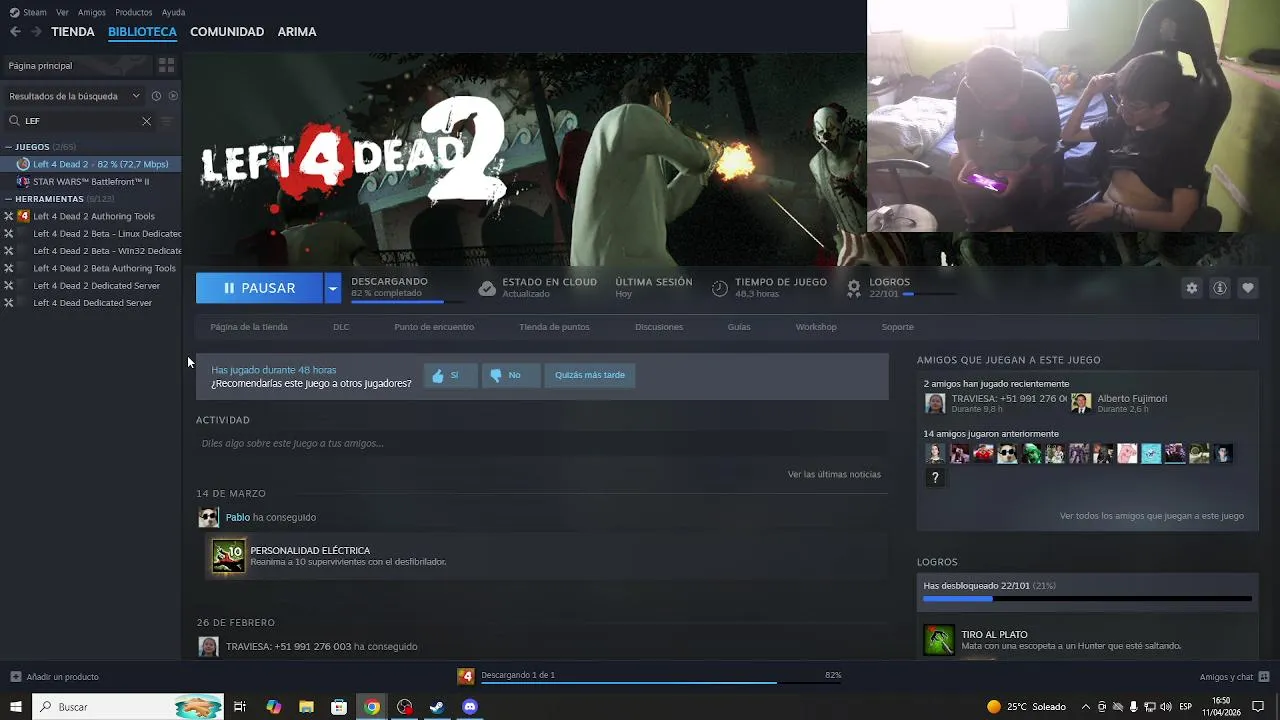Open the question mark unknown friend icon
Screen dimensions: 1280x720
point(935,478)
